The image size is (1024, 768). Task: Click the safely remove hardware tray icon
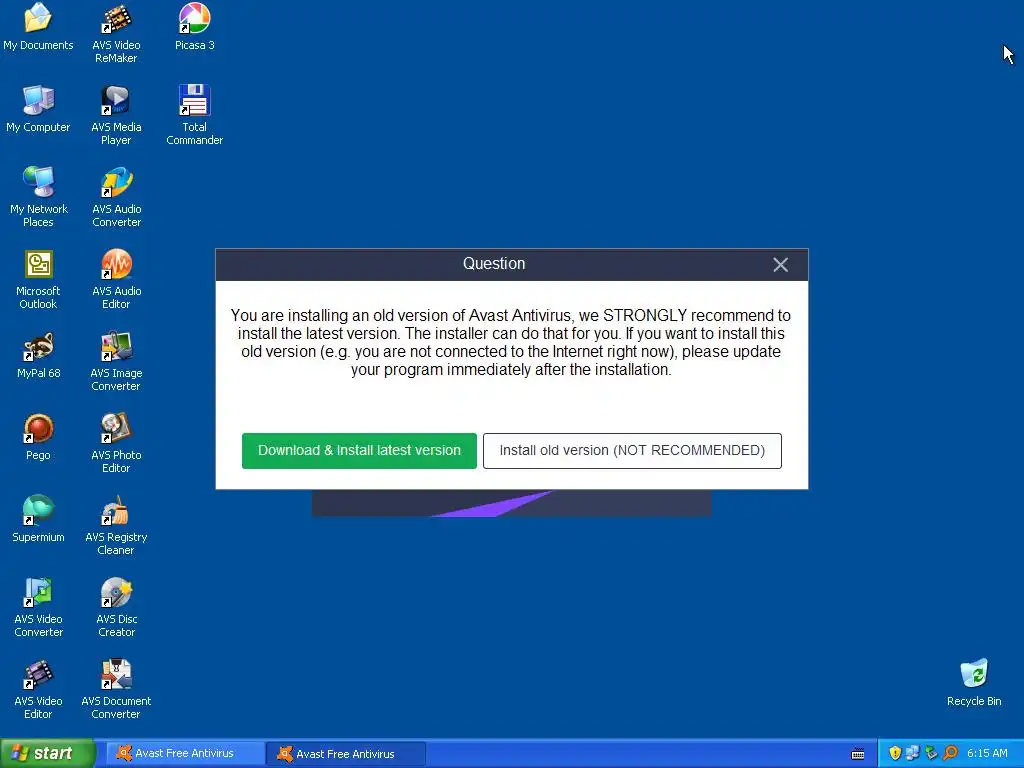click(931, 753)
